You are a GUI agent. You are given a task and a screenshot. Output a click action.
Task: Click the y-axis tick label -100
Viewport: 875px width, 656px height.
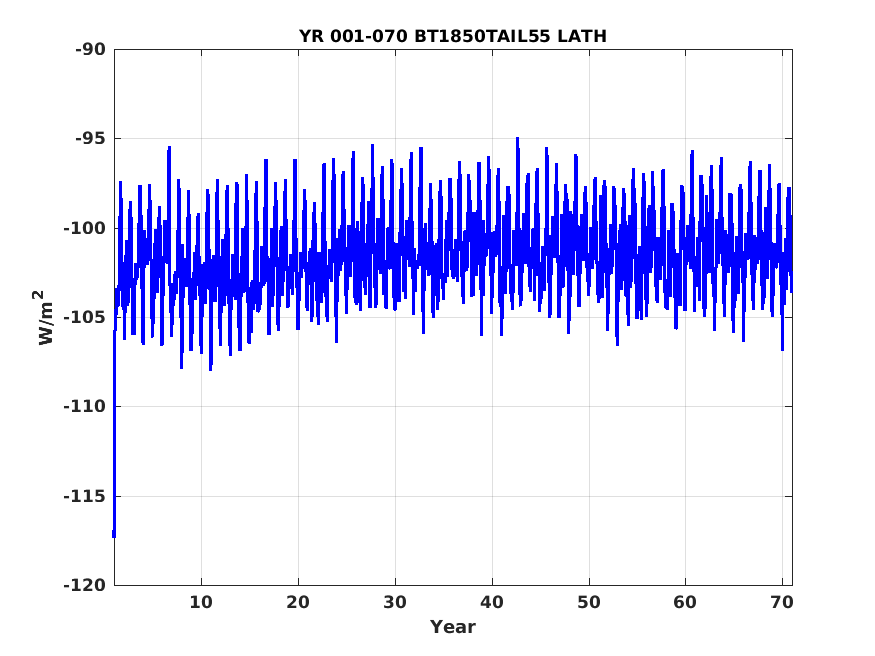(85, 228)
